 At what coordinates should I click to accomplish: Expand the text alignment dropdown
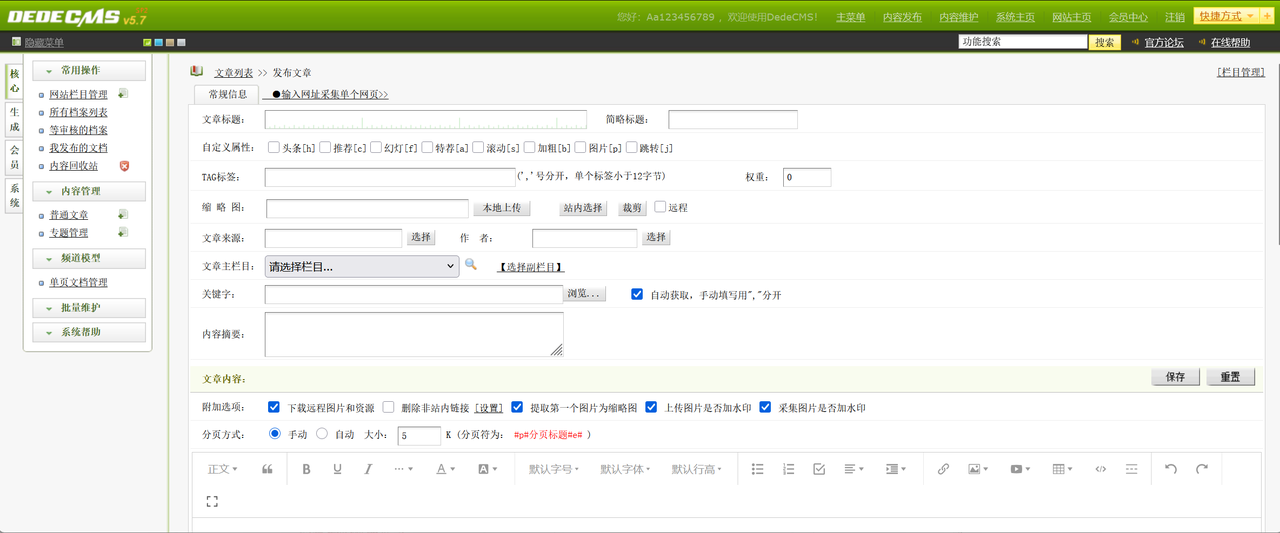853,469
